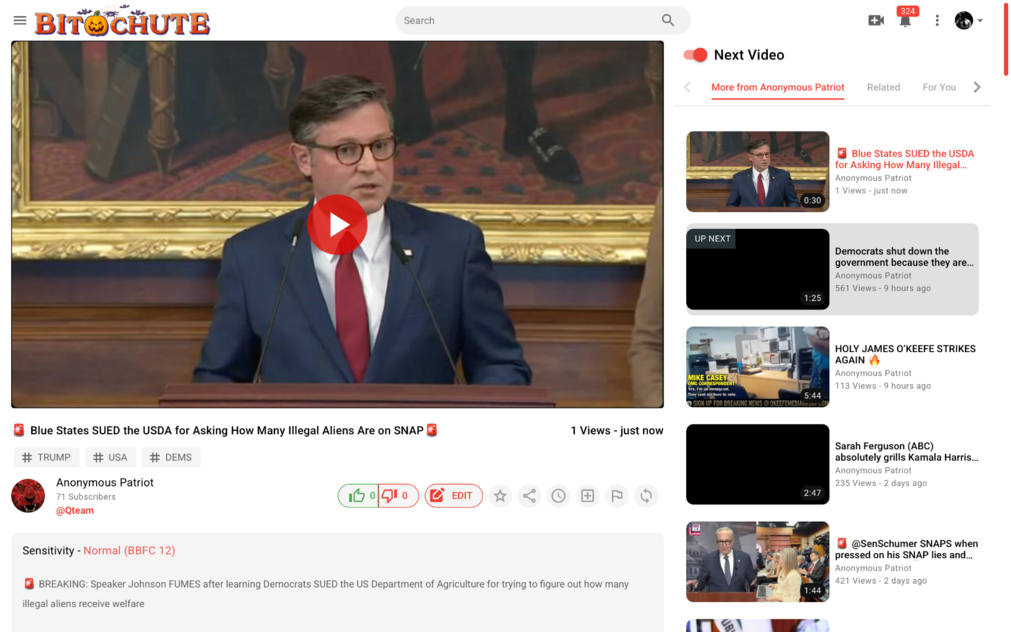
Task: Play the video with the red play button
Action: 337,225
